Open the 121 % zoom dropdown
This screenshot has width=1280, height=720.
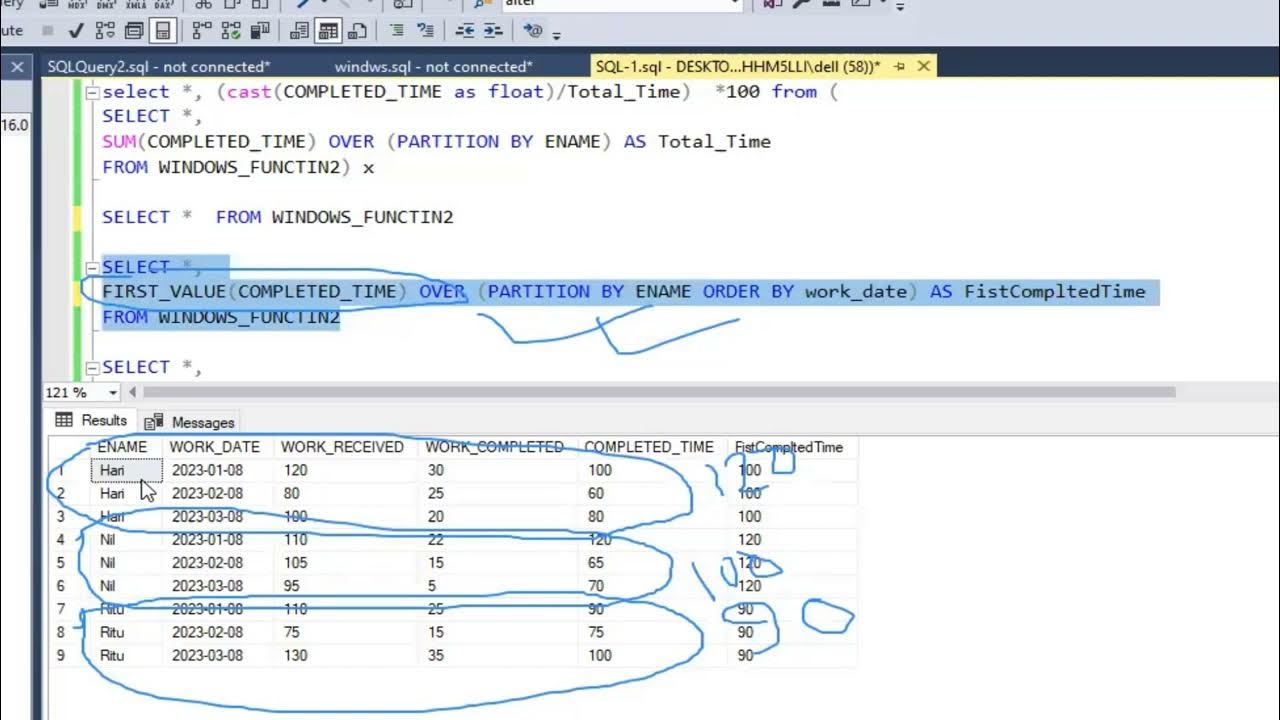(x=112, y=393)
